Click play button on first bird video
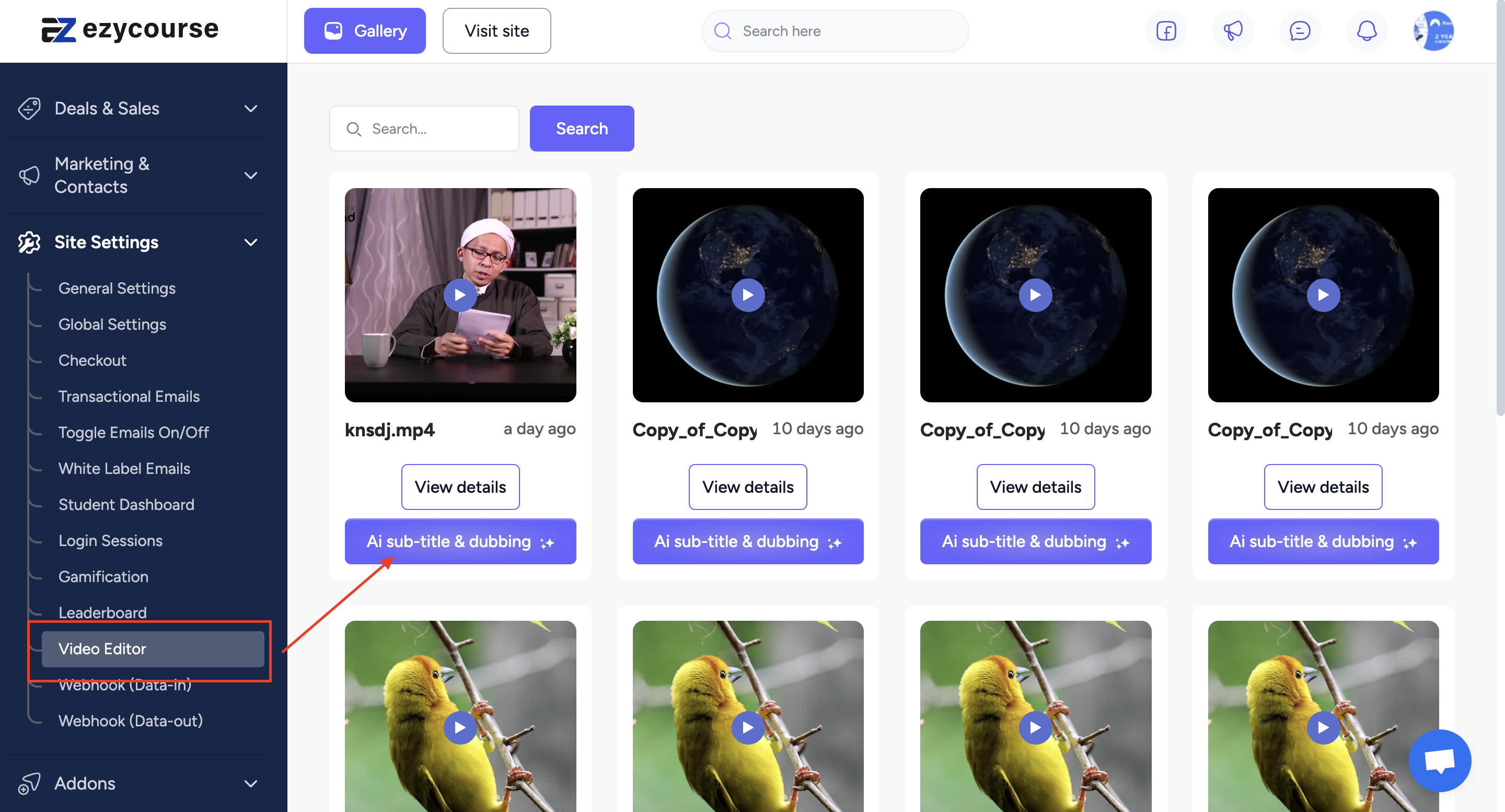The image size is (1505, 812). click(x=460, y=727)
